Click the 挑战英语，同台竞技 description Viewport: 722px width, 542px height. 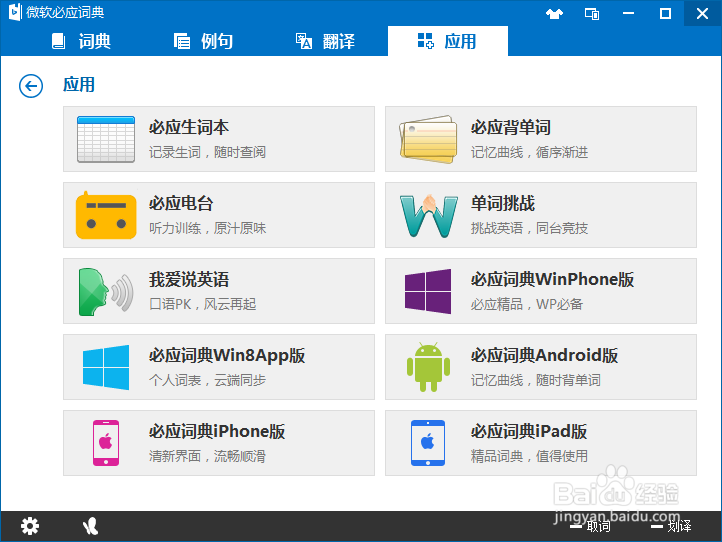529,228
